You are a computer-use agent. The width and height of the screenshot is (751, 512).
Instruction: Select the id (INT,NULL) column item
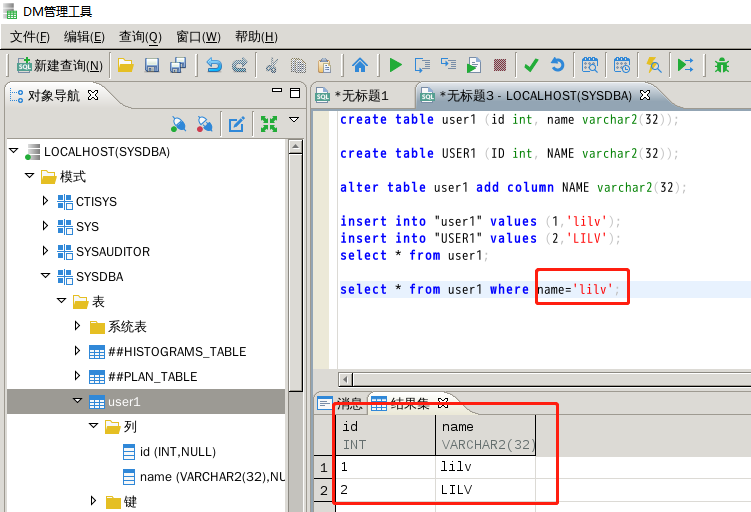coord(170,452)
